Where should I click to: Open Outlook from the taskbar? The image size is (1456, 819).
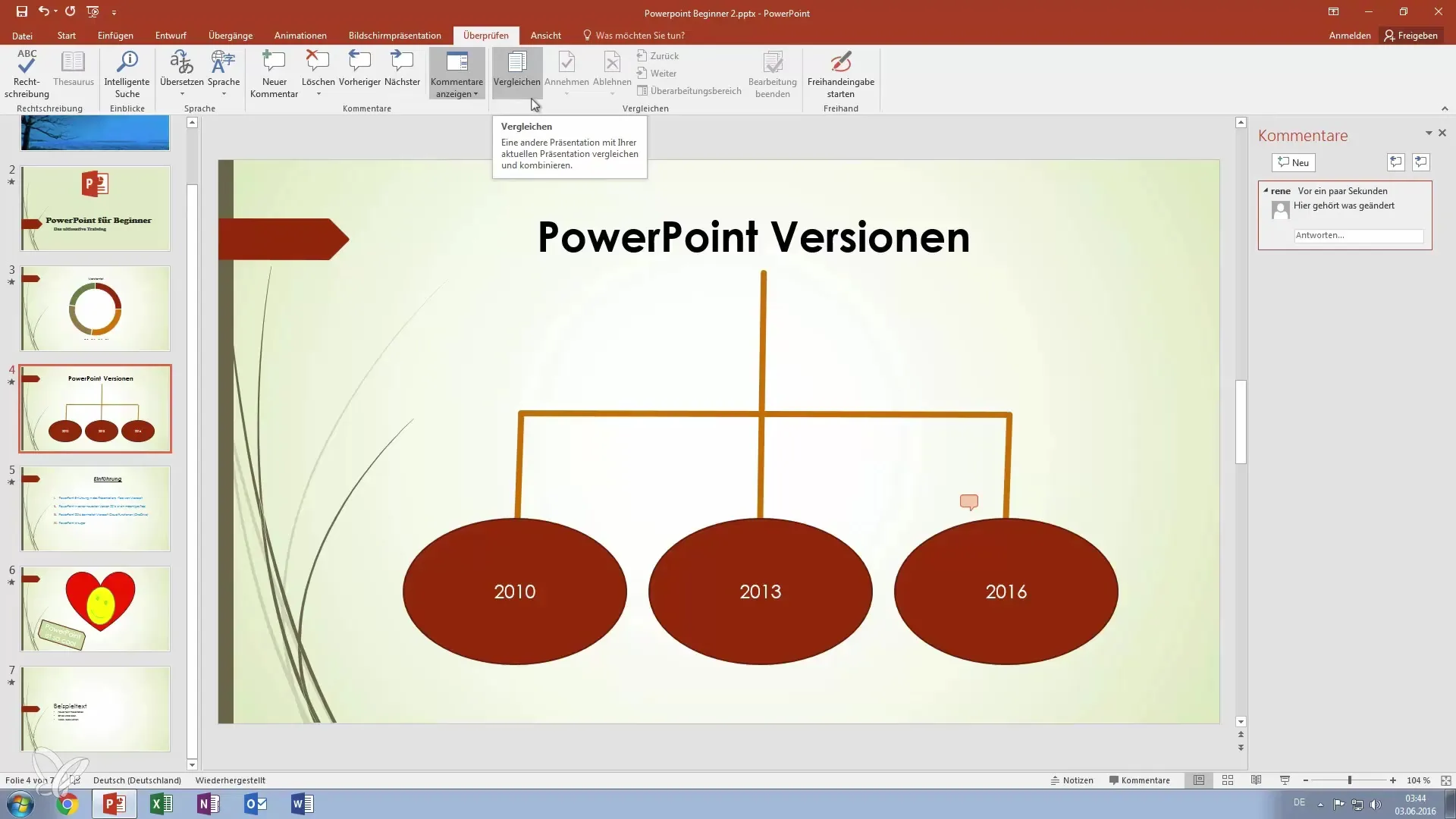click(255, 804)
